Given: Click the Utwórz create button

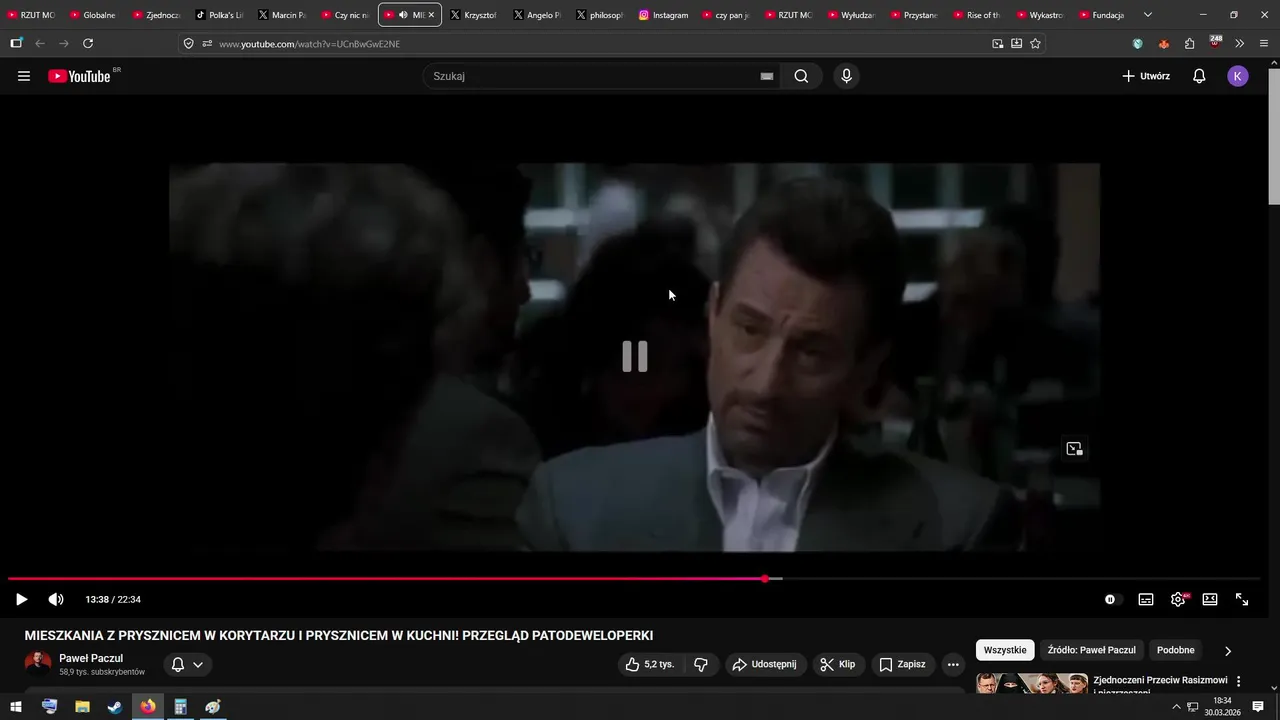Looking at the screenshot, I should [x=1146, y=76].
